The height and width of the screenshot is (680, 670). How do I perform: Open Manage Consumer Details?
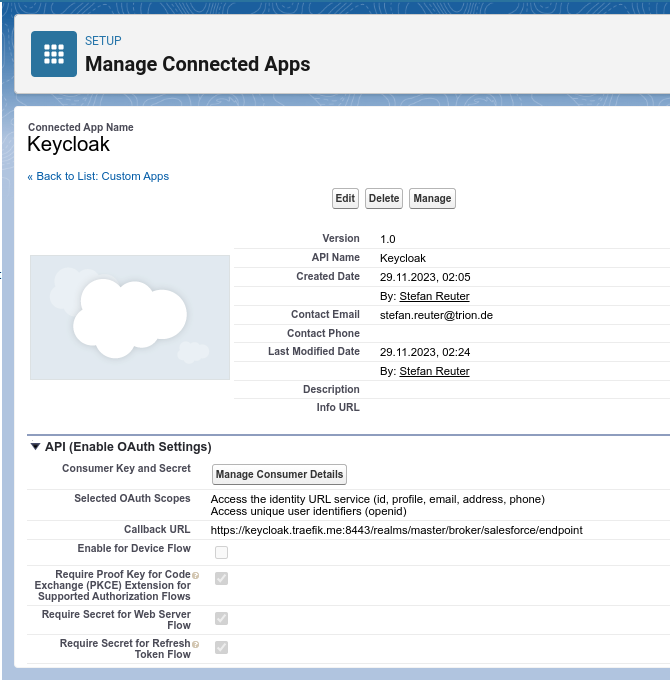pyautogui.click(x=279, y=474)
